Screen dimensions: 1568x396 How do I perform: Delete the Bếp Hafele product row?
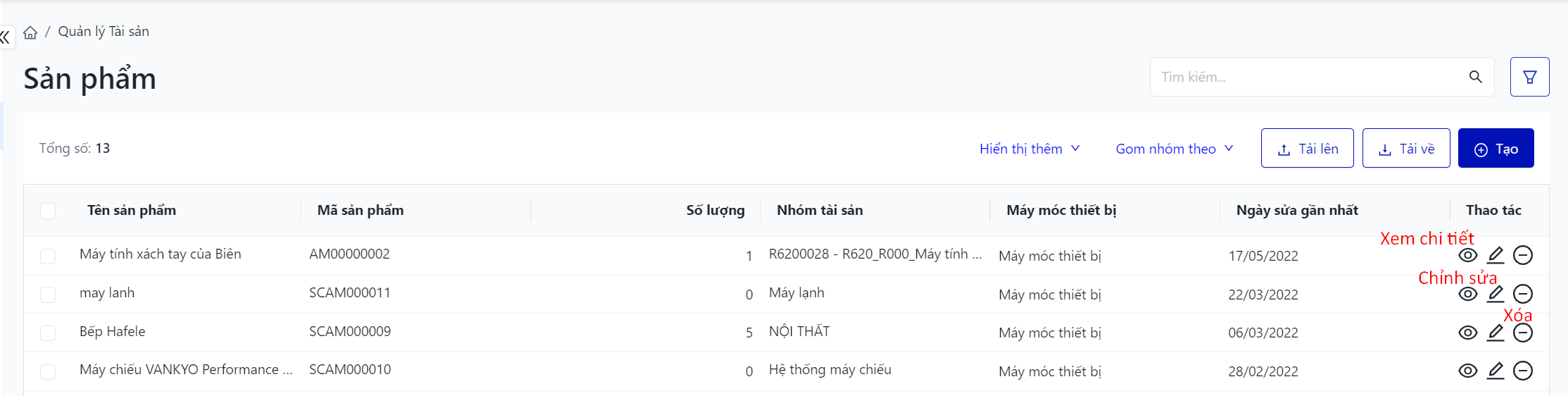1523,333
